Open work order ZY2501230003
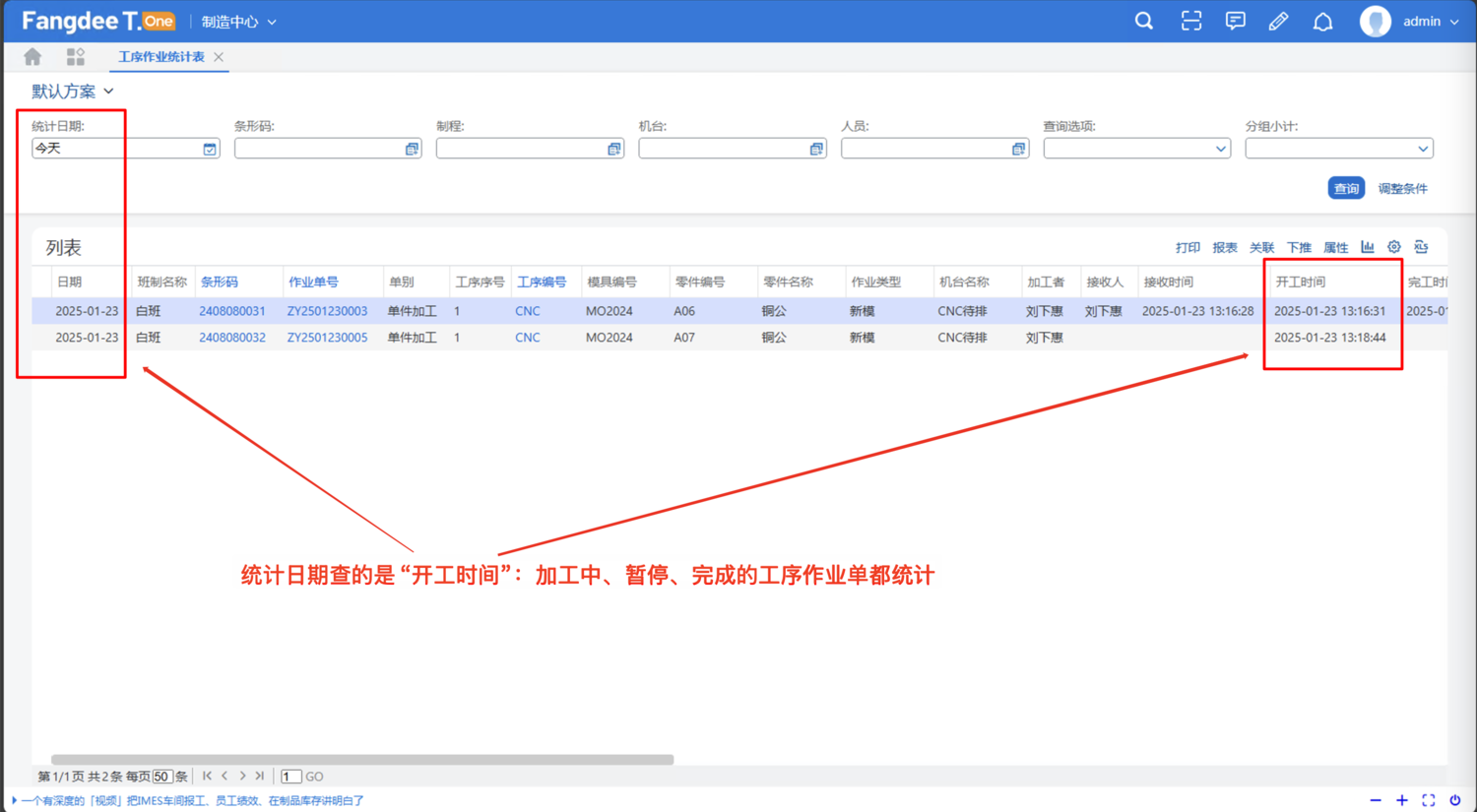The height and width of the screenshot is (812, 1477). (x=327, y=311)
